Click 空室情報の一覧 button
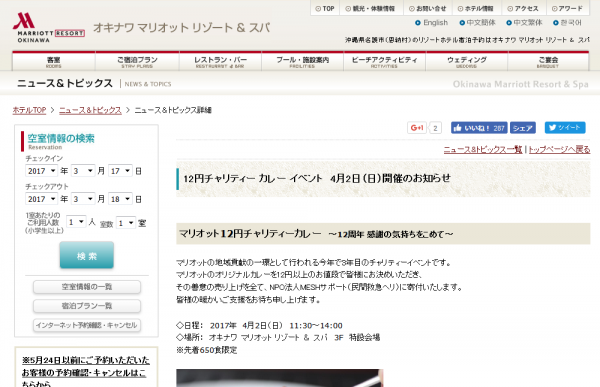This screenshot has width=600, height=387. click(87, 287)
